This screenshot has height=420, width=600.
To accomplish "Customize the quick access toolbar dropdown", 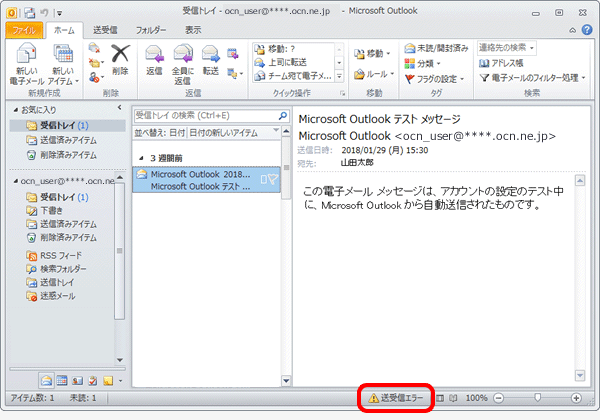I will point(59,13).
